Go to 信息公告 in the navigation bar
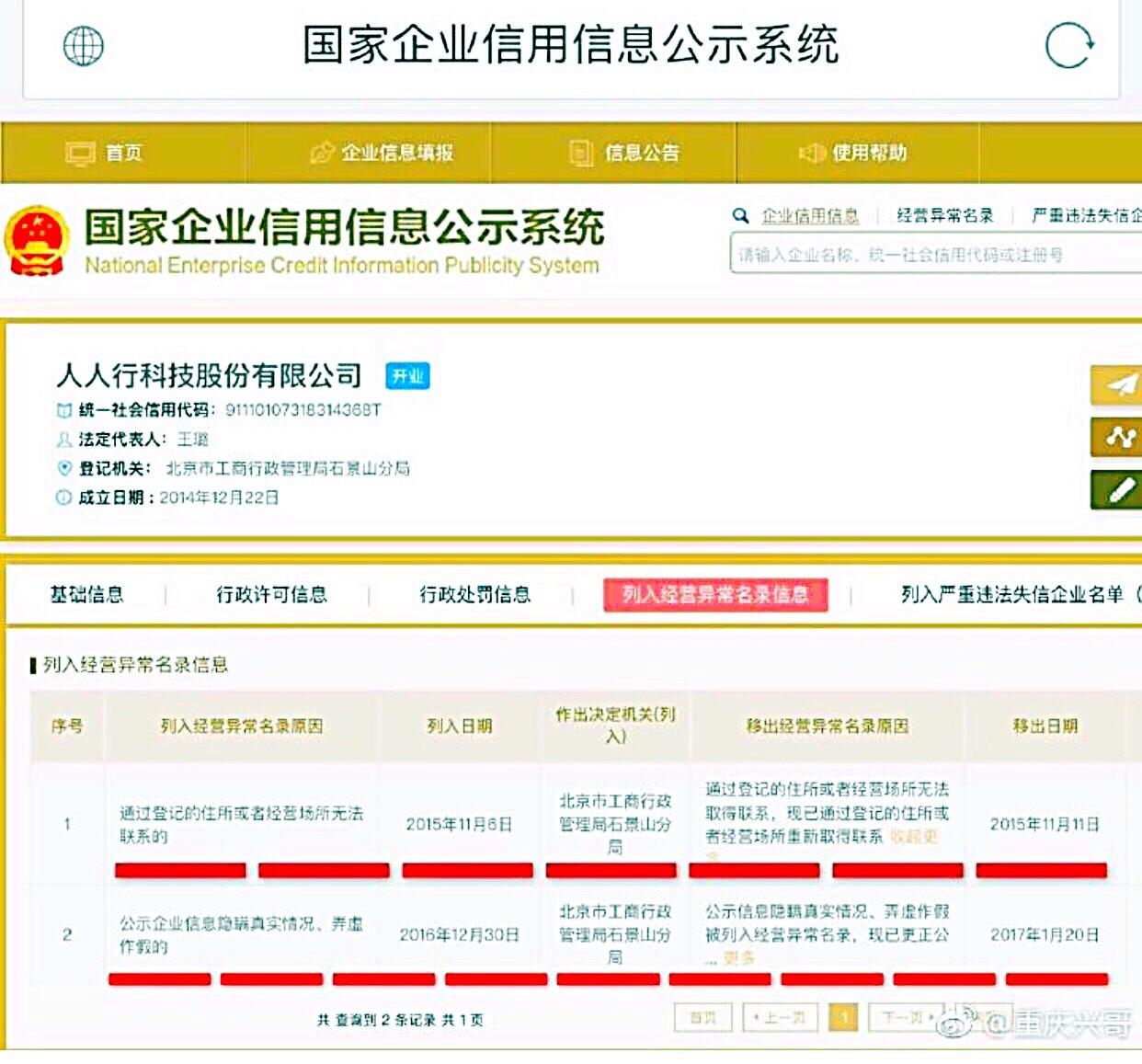Viewport: 1142px width, 1064px height. point(625,153)
